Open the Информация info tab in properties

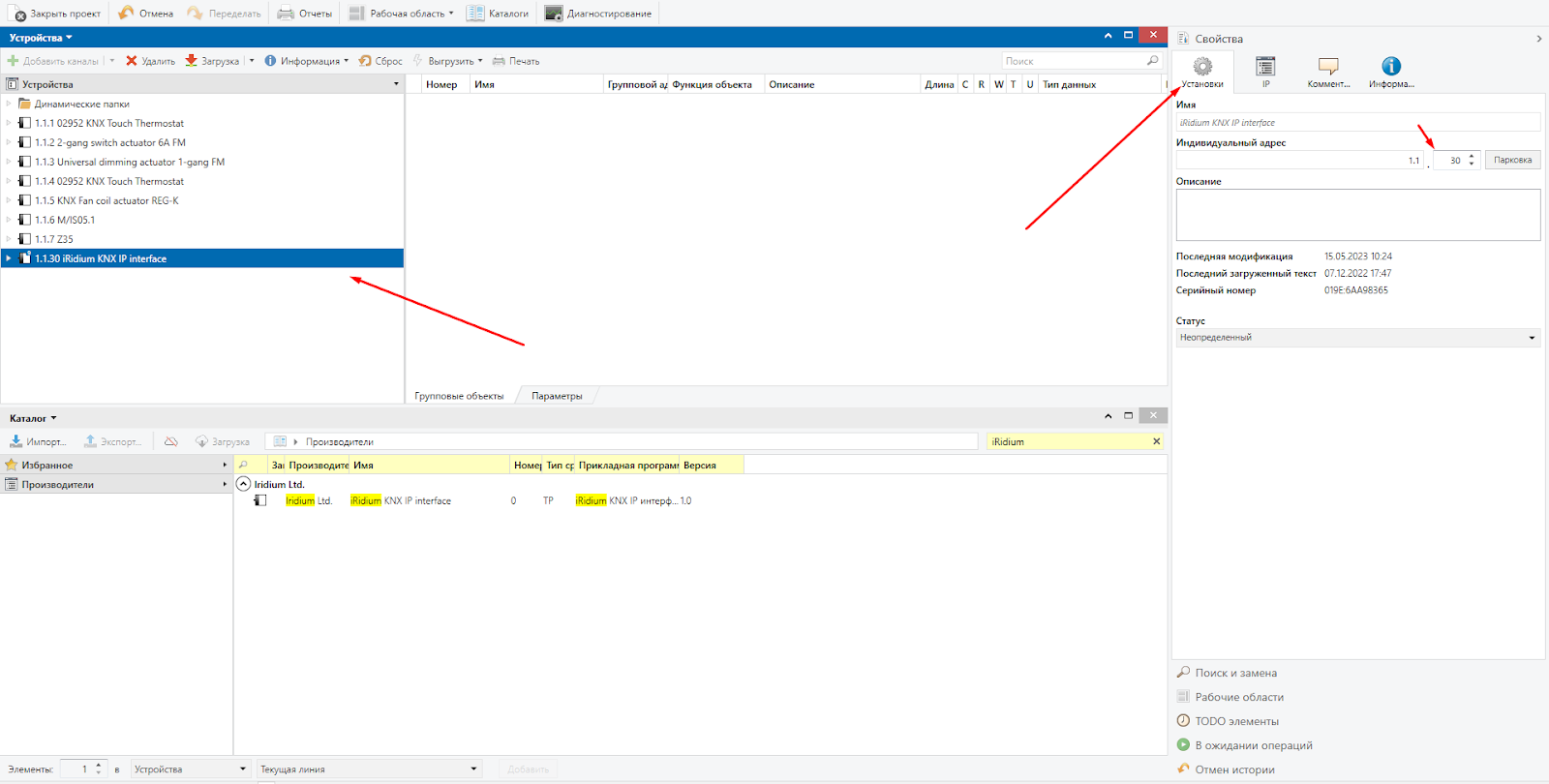[x=1391, y=71]
